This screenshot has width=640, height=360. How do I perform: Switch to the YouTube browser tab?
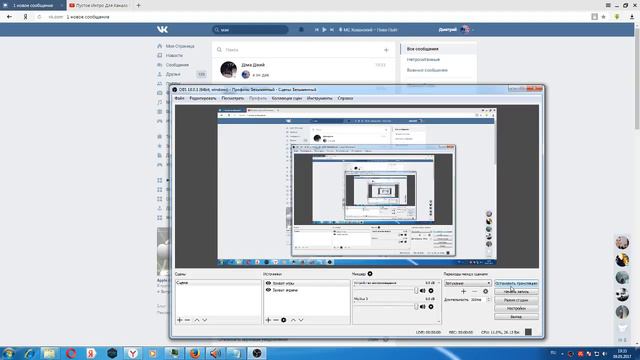click(100, 5)
